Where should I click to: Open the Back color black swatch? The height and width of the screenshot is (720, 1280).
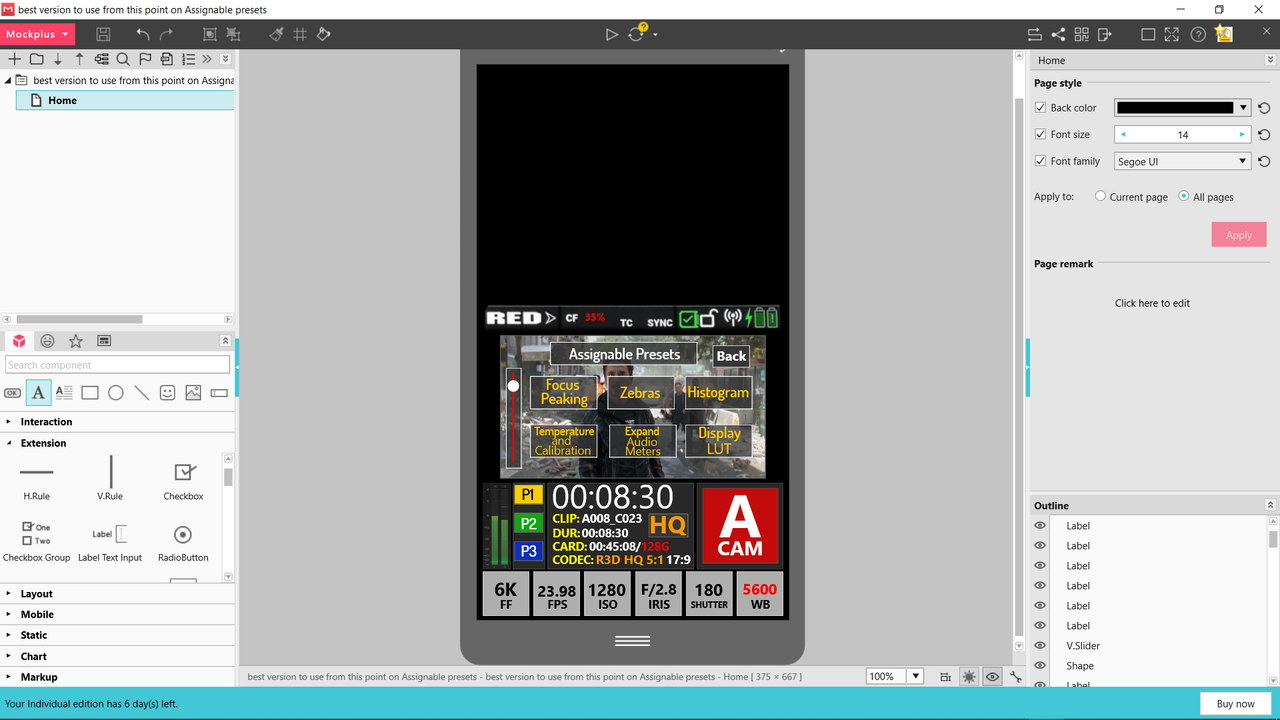pos(1183,108)
